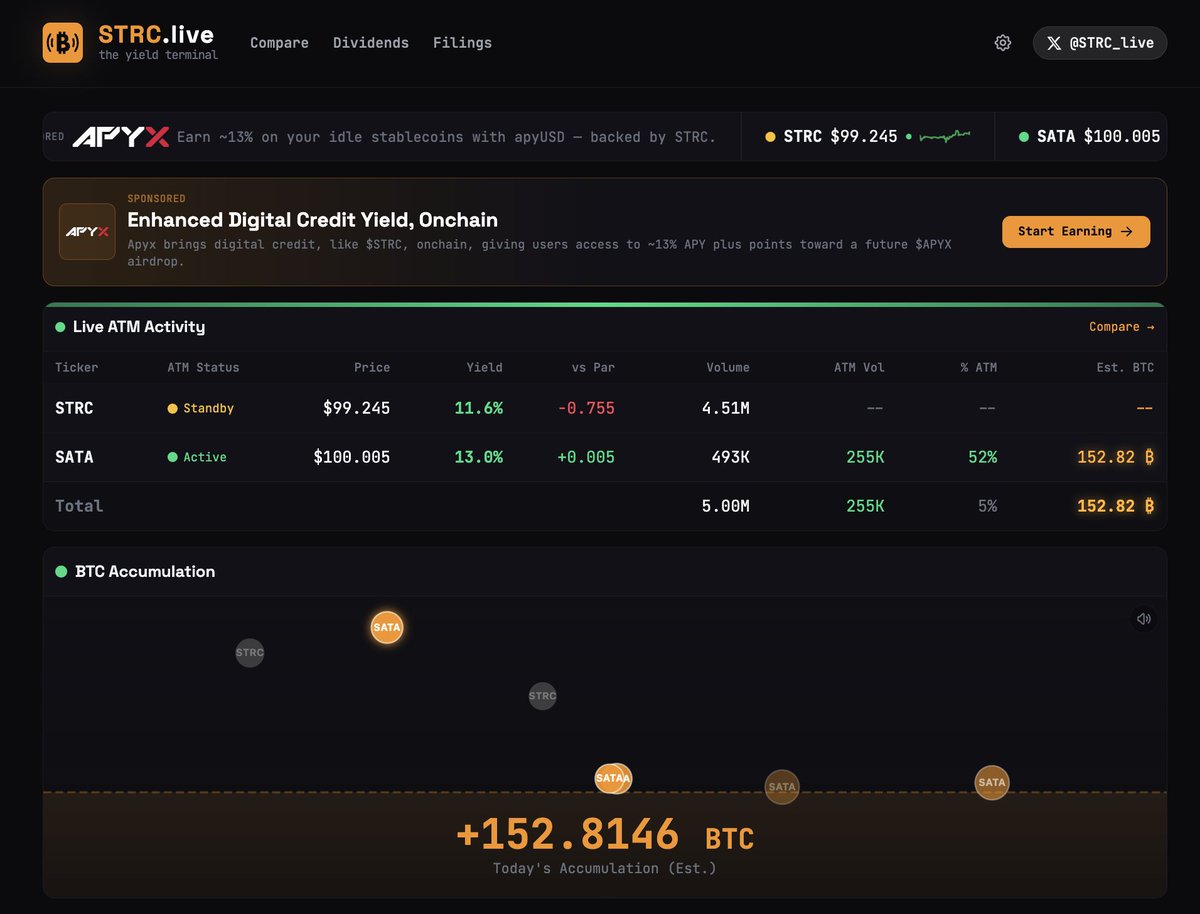Click the BTC Accumulation panel title
This screenshot has height=914, width=1200.
coord(145,572)
